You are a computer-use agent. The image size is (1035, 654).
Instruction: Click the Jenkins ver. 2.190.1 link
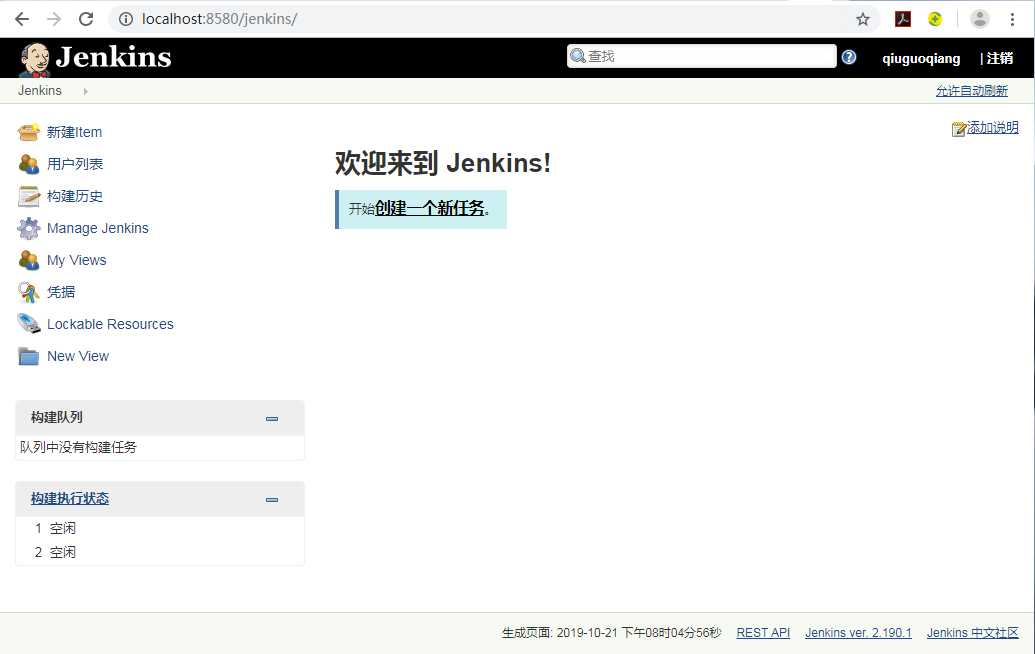coord(858,632)
